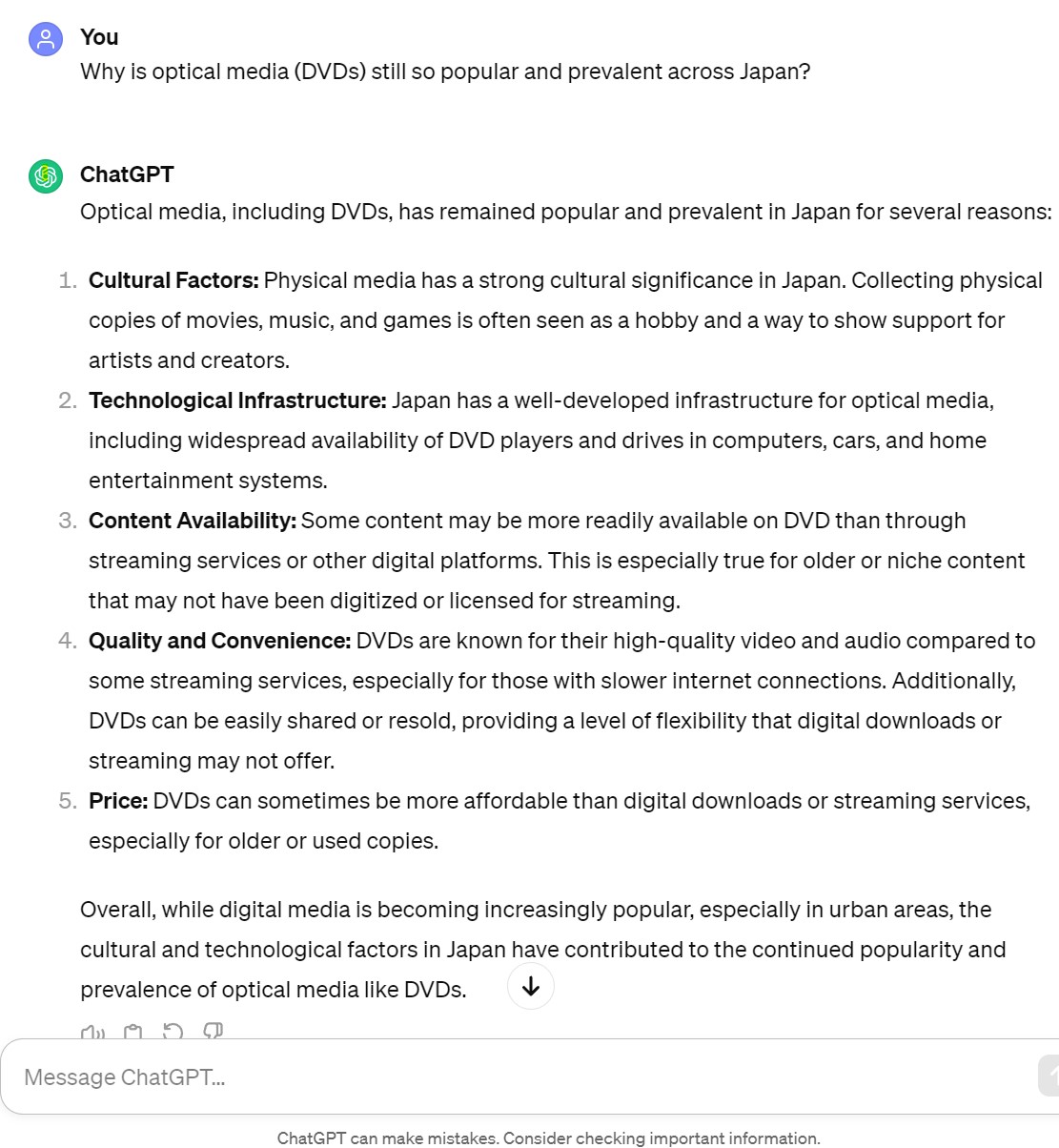Viewport: 1059px width, 1148px height.
Task: Select the "Technological Infrastructure" heading
Action: [237, 400]
